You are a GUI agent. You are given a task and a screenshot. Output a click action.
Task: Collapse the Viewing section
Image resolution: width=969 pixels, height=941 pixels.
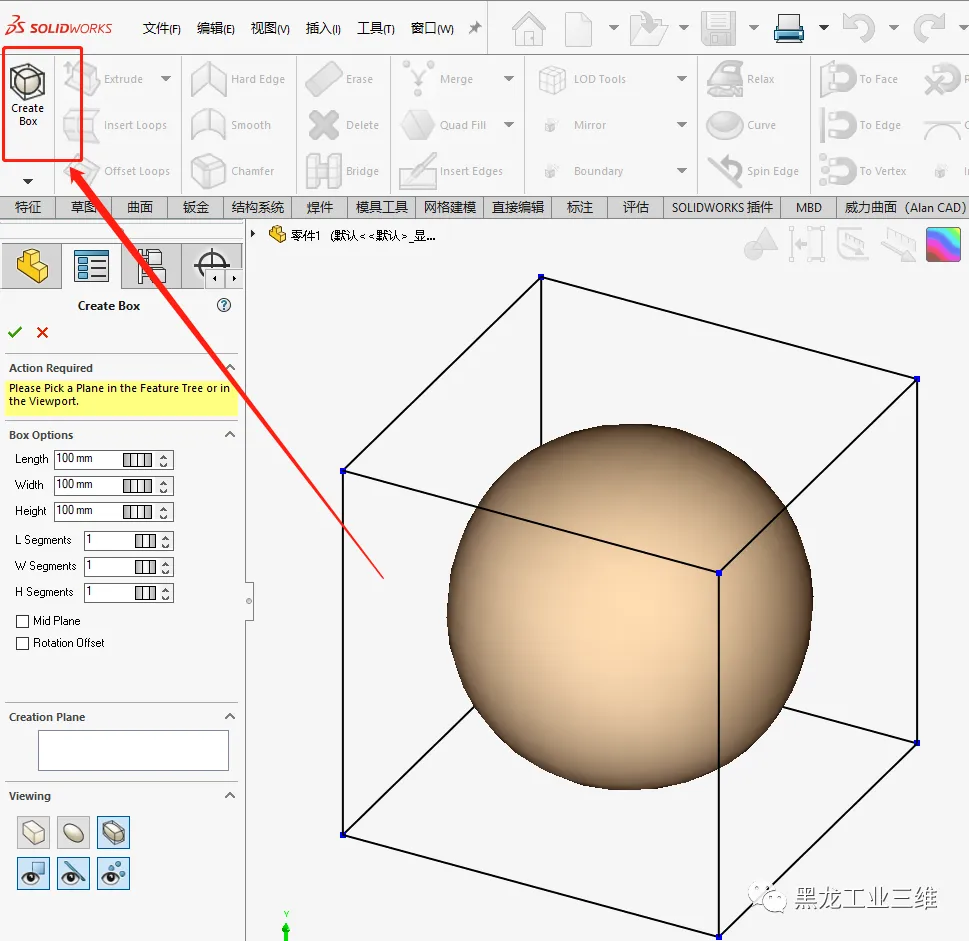[230, 795]
